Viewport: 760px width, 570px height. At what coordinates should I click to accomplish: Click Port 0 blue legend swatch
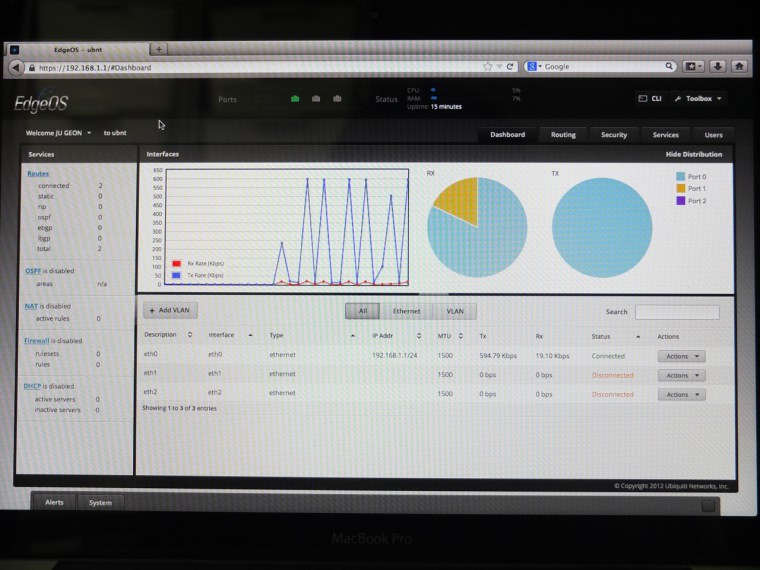point(681,176)
